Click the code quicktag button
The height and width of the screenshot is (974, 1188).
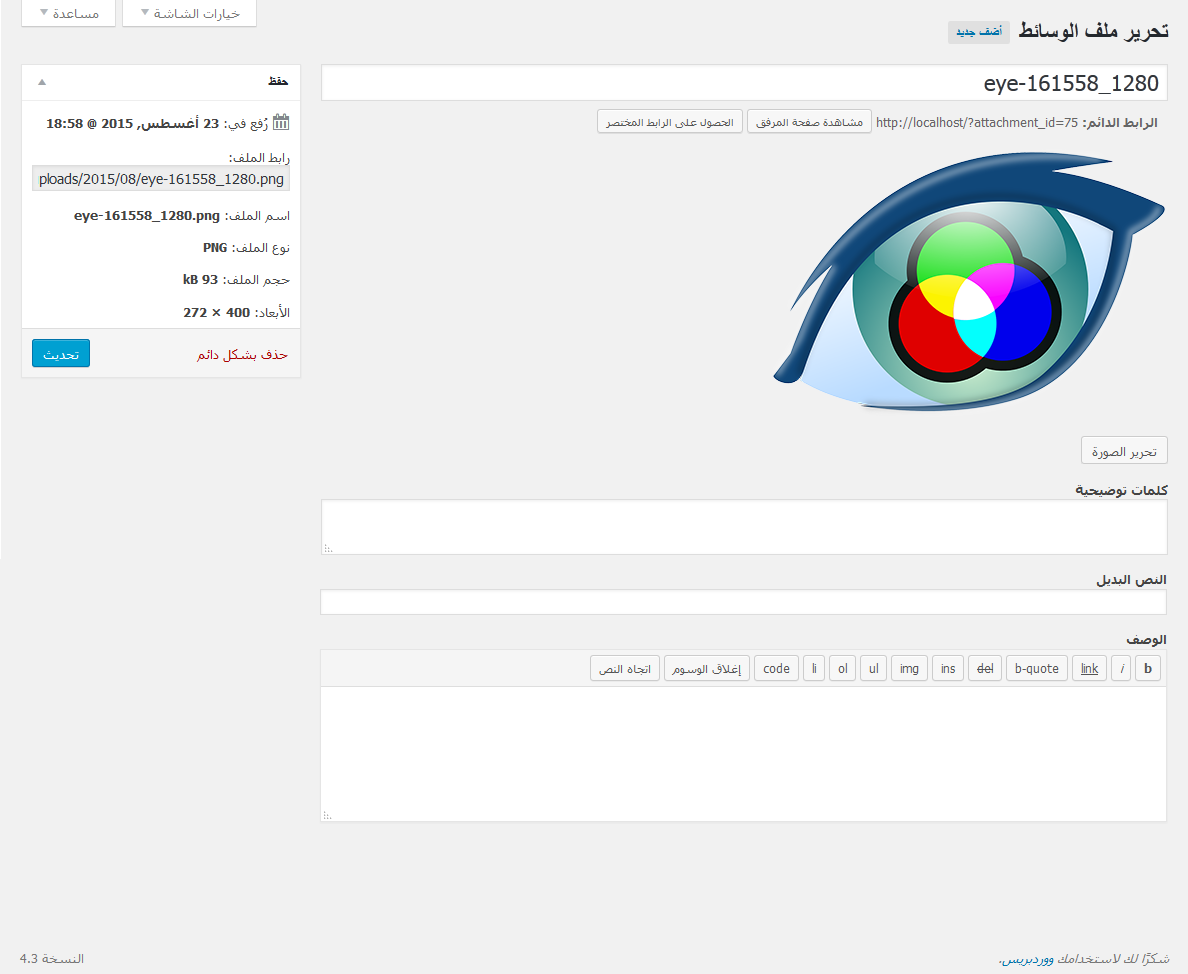[776, 669]
